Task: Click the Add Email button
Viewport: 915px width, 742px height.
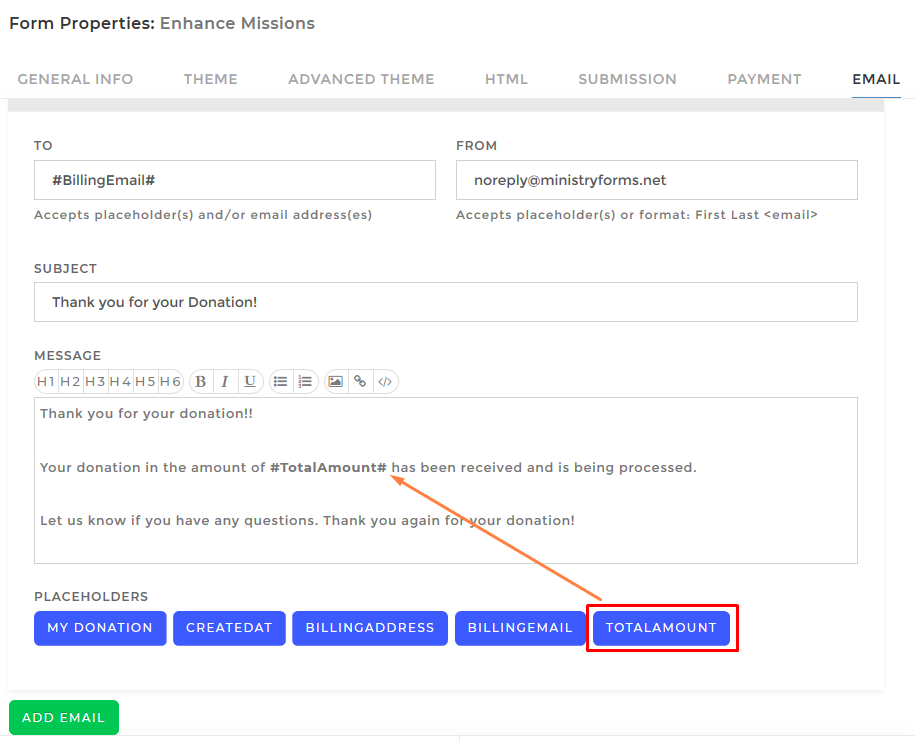Action: (x=64, y=718)
